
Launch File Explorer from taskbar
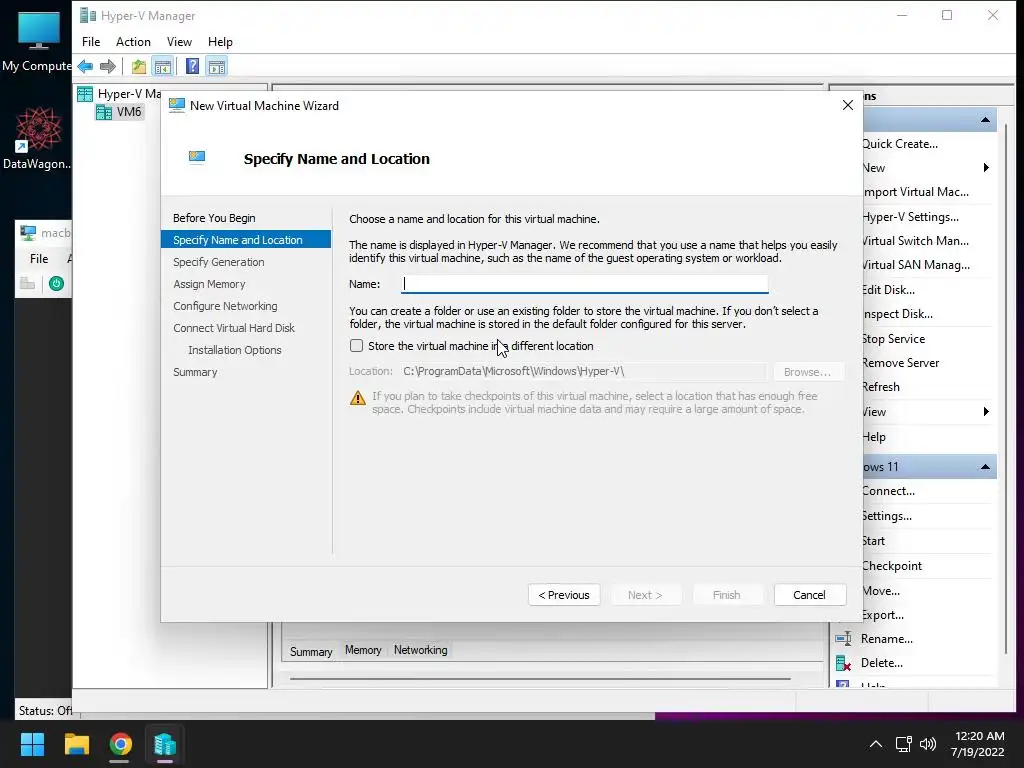click(x=76, y=744)
